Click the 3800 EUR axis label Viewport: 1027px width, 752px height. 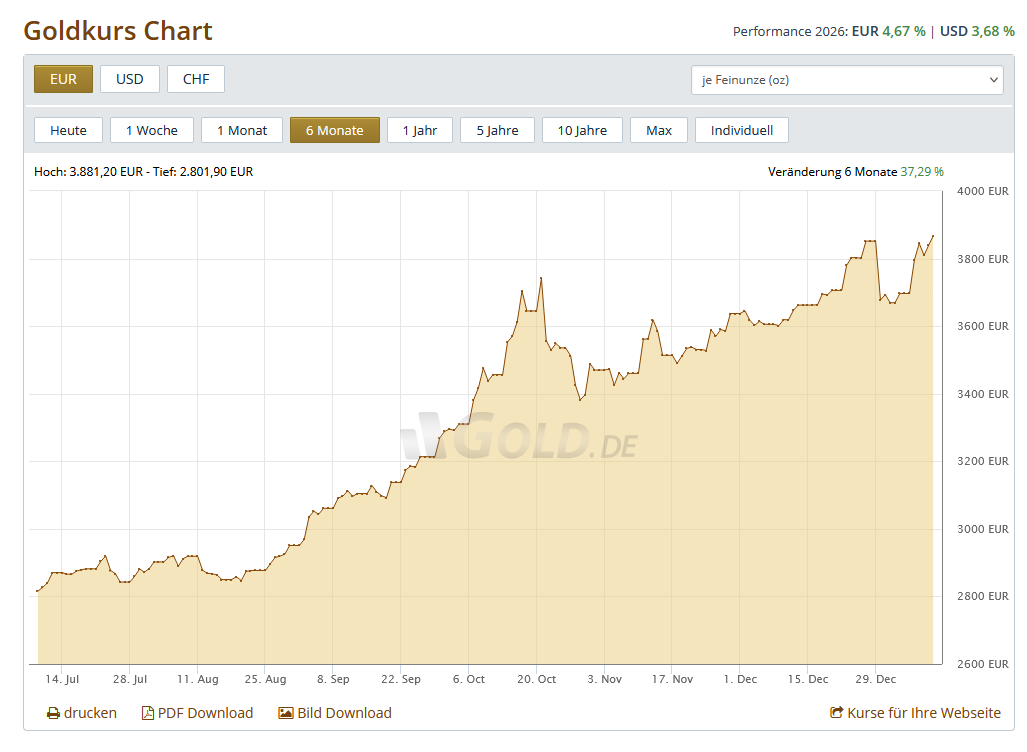point(982,259)
